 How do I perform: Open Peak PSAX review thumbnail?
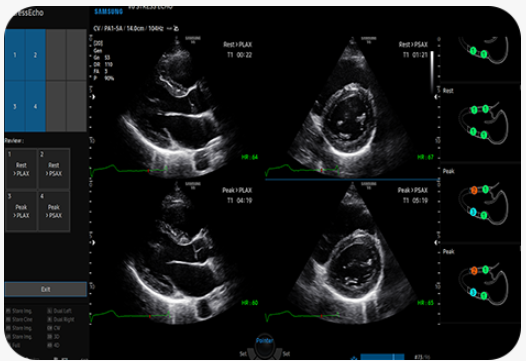pos(54,211)
